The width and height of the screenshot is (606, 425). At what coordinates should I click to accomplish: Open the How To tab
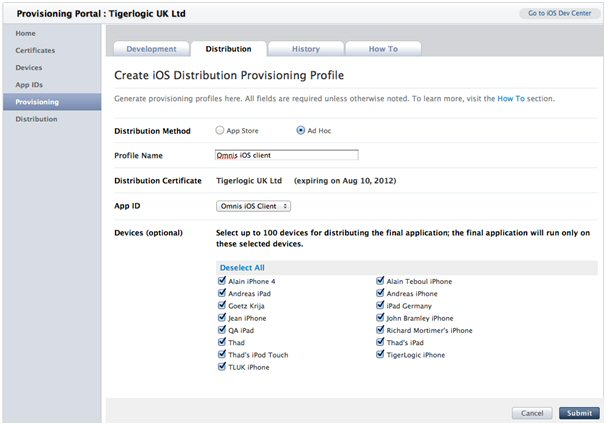[382, 49]
